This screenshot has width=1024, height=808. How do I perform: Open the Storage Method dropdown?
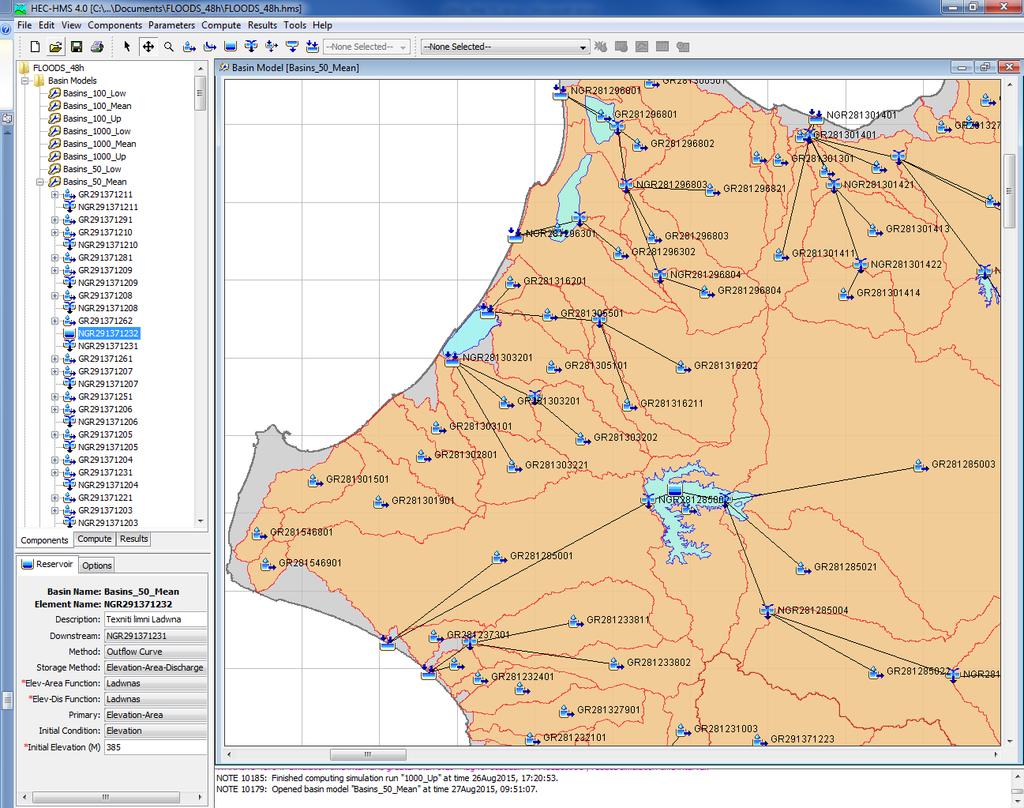[155, 668]
